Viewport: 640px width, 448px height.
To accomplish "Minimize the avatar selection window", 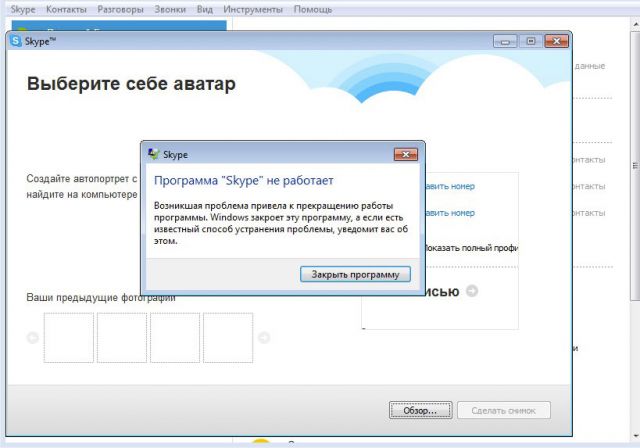I will pyautogui.click(x=505, y=41).
